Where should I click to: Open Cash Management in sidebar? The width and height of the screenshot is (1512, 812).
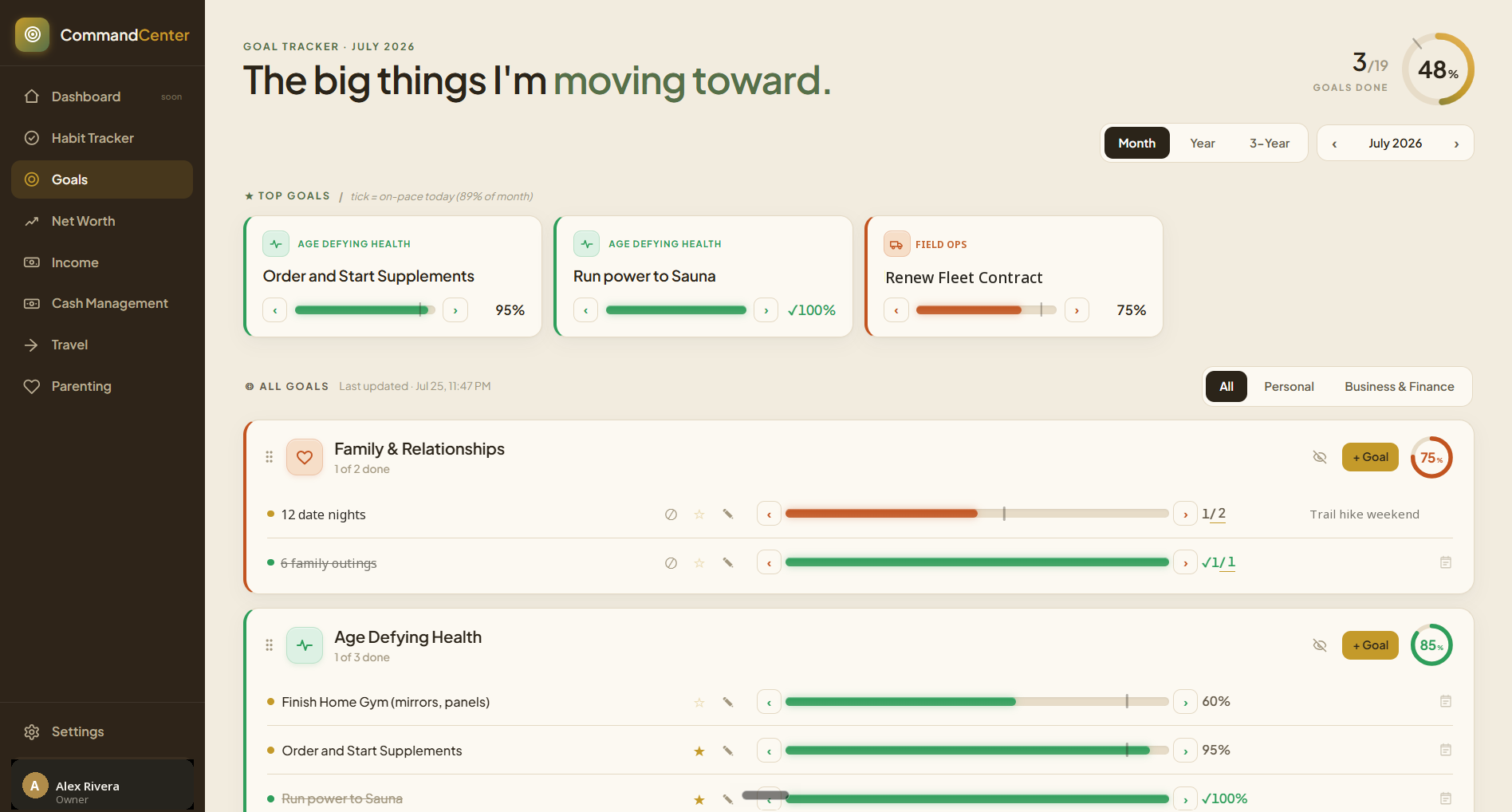tap(102, 303)
